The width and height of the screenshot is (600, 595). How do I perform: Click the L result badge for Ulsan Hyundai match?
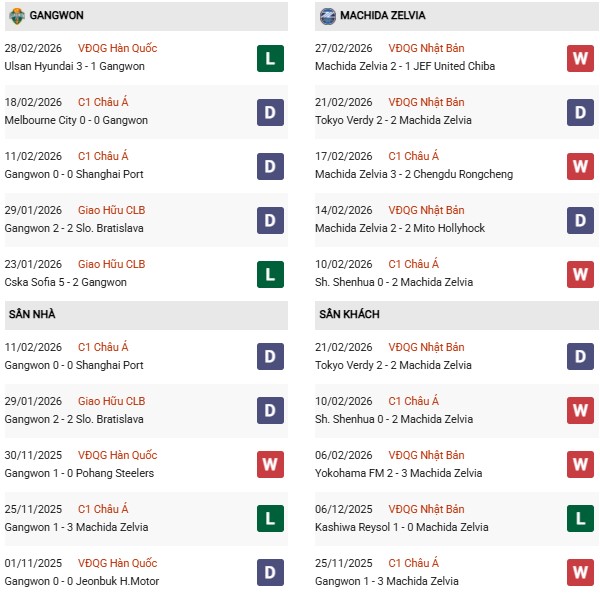(x=270, y=58)
